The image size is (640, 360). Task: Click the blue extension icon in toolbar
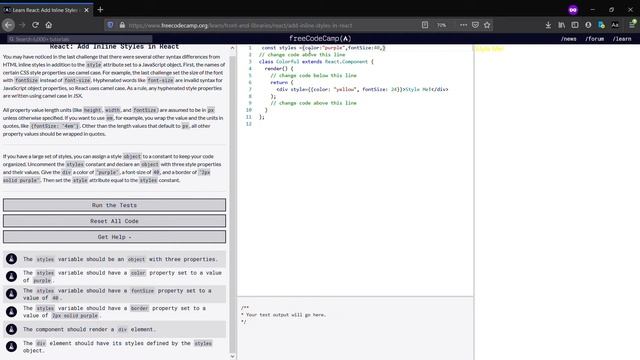coord(602,25)
